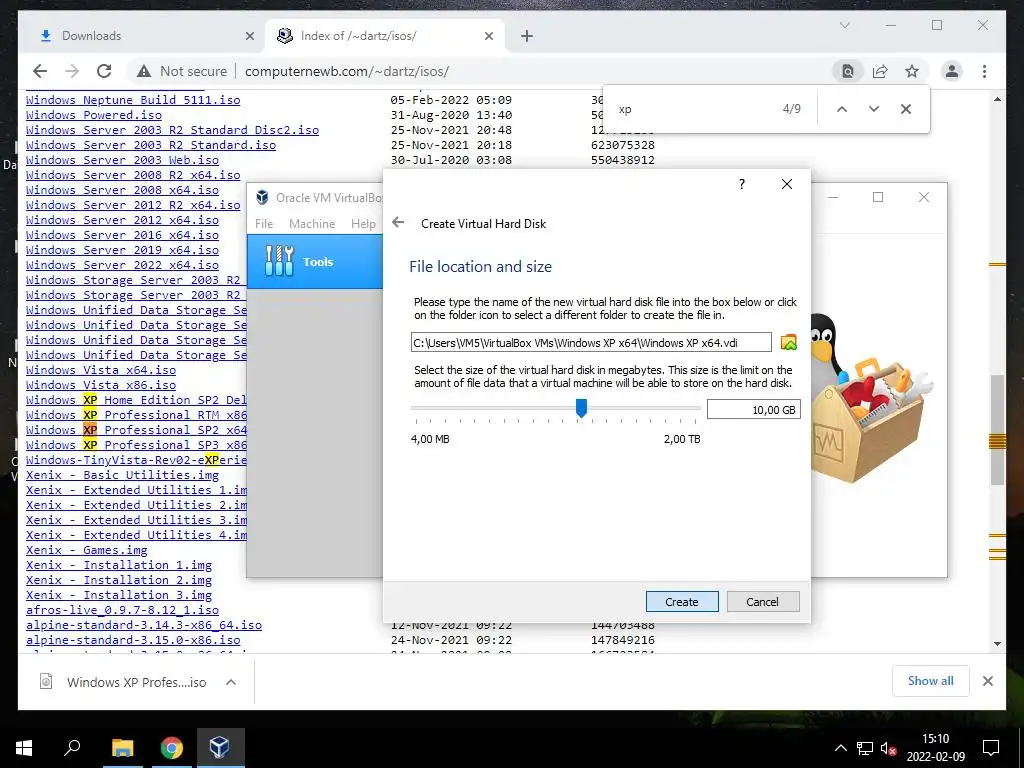Image resolution: width=1024 pixels, height=768 pixels.
Task: Open the Windows Start menu
Action: (24, 748)
